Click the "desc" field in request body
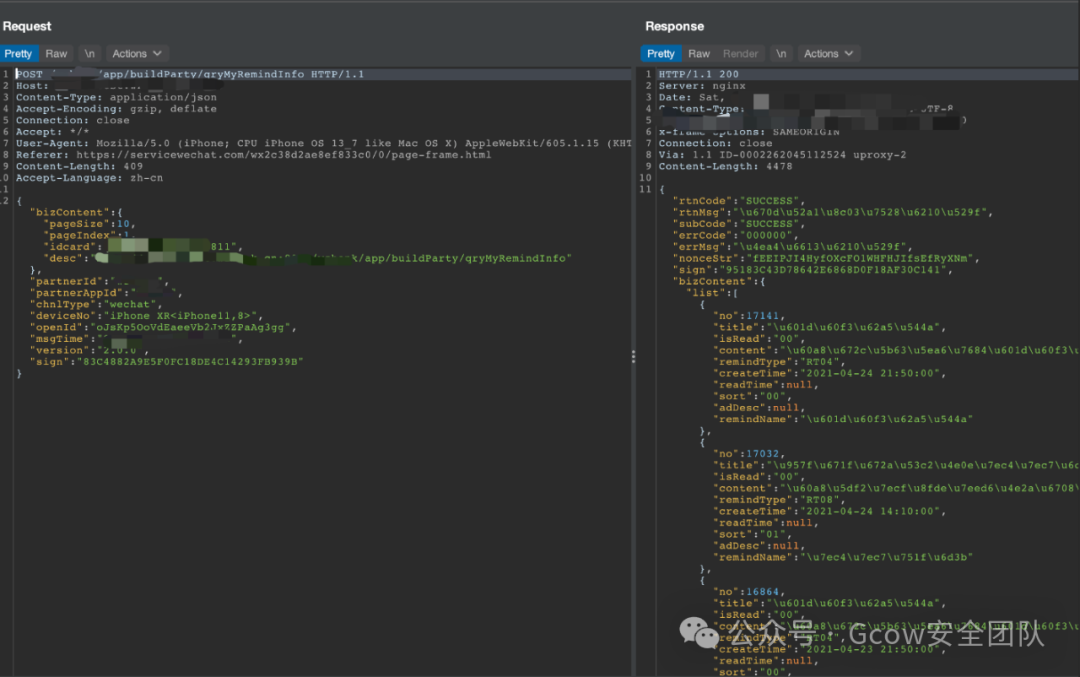This screenshot has height=677, width=1080. click(x=307, y=258)
